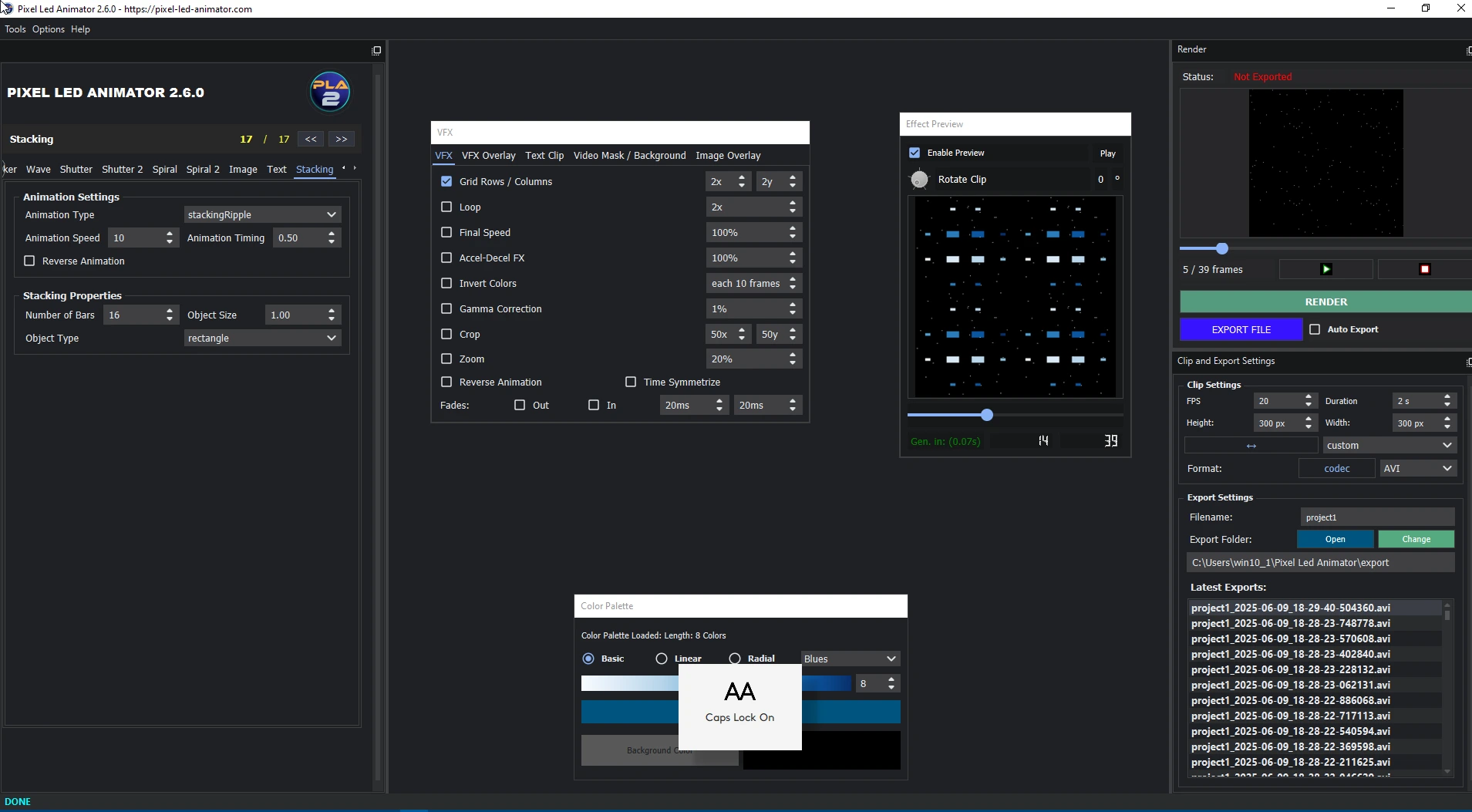Viewport: 1472px width, 812px height.
Task: Open the Animation Type dropdown
Action: [262, 215]
